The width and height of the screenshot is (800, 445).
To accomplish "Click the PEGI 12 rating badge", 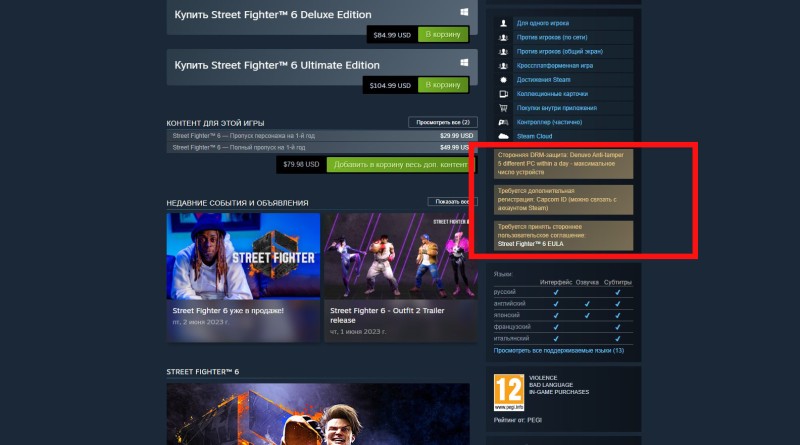I will (509, 392).
